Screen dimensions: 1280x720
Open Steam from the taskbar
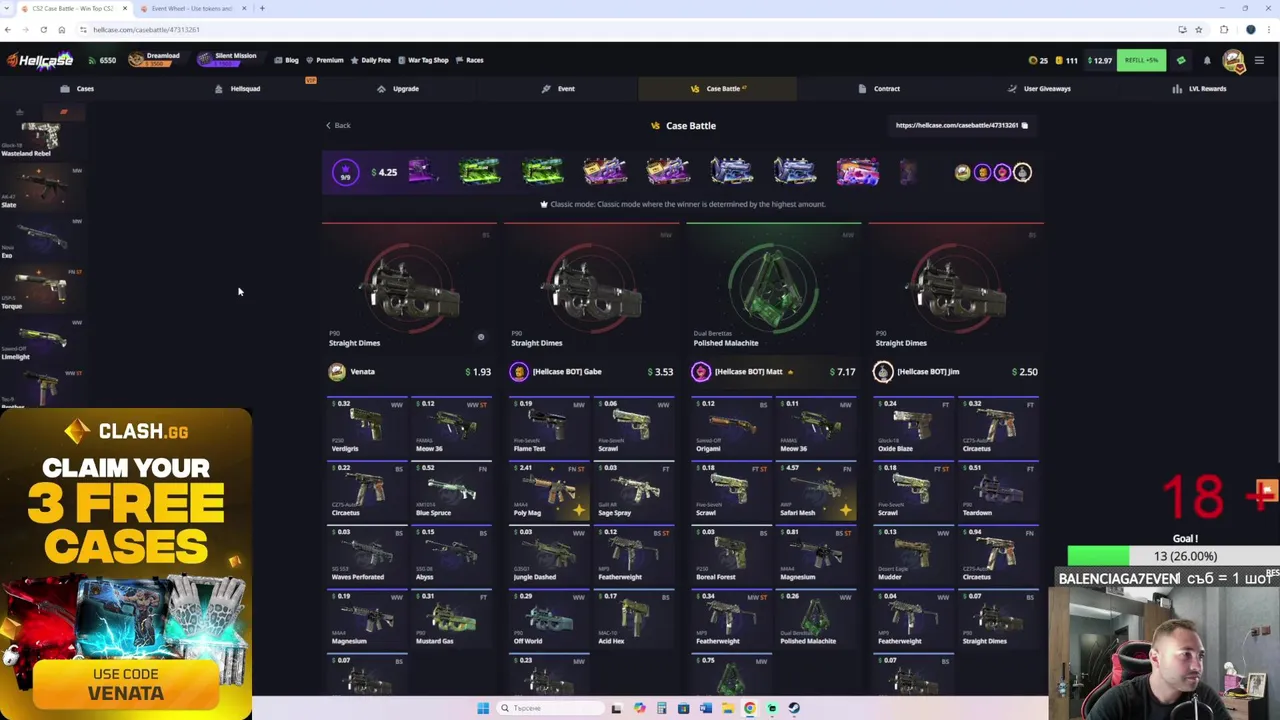click(x=794, y=708)
